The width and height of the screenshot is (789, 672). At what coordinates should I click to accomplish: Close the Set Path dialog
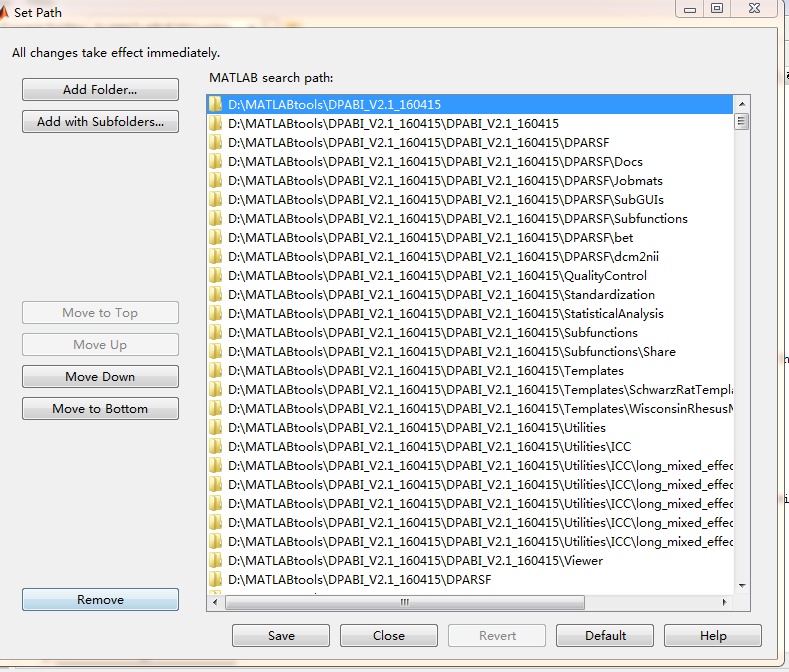coord(388,636)
